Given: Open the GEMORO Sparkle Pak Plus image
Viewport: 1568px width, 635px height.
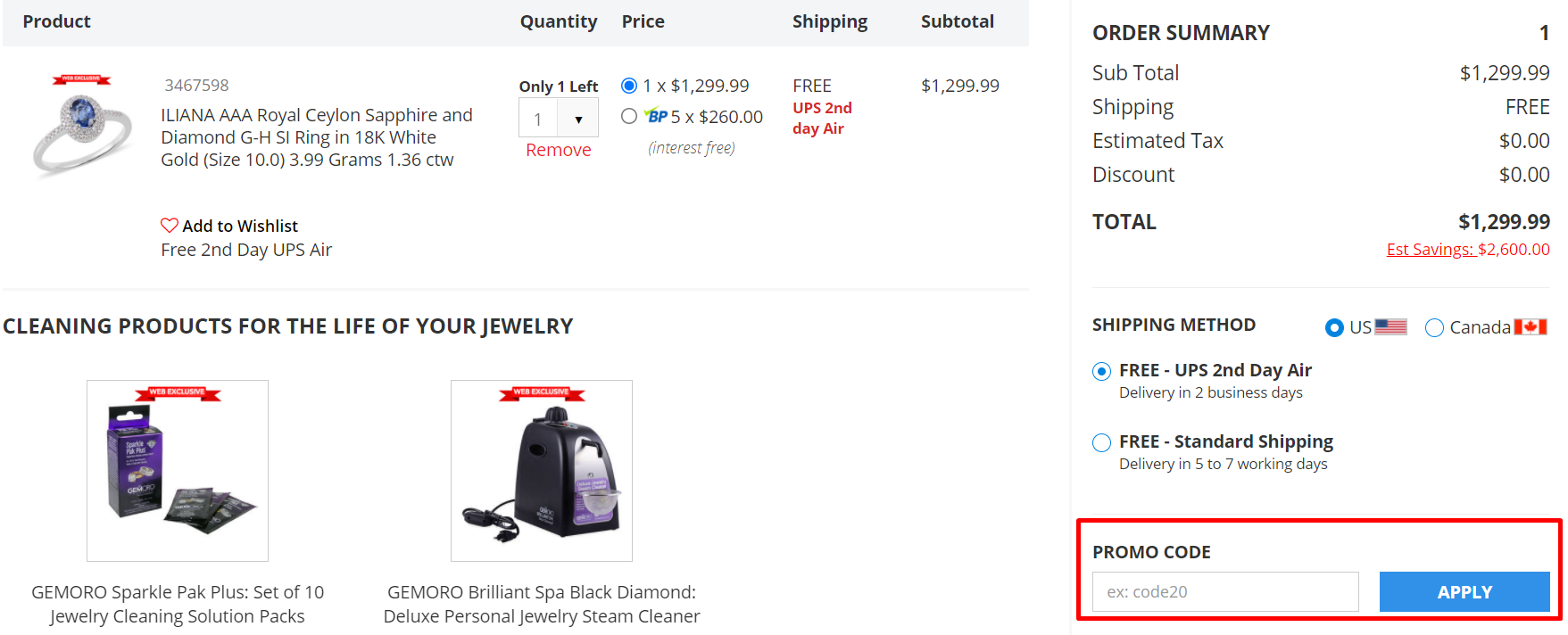Looking at the screenshot, I should (x=178, y=471).
